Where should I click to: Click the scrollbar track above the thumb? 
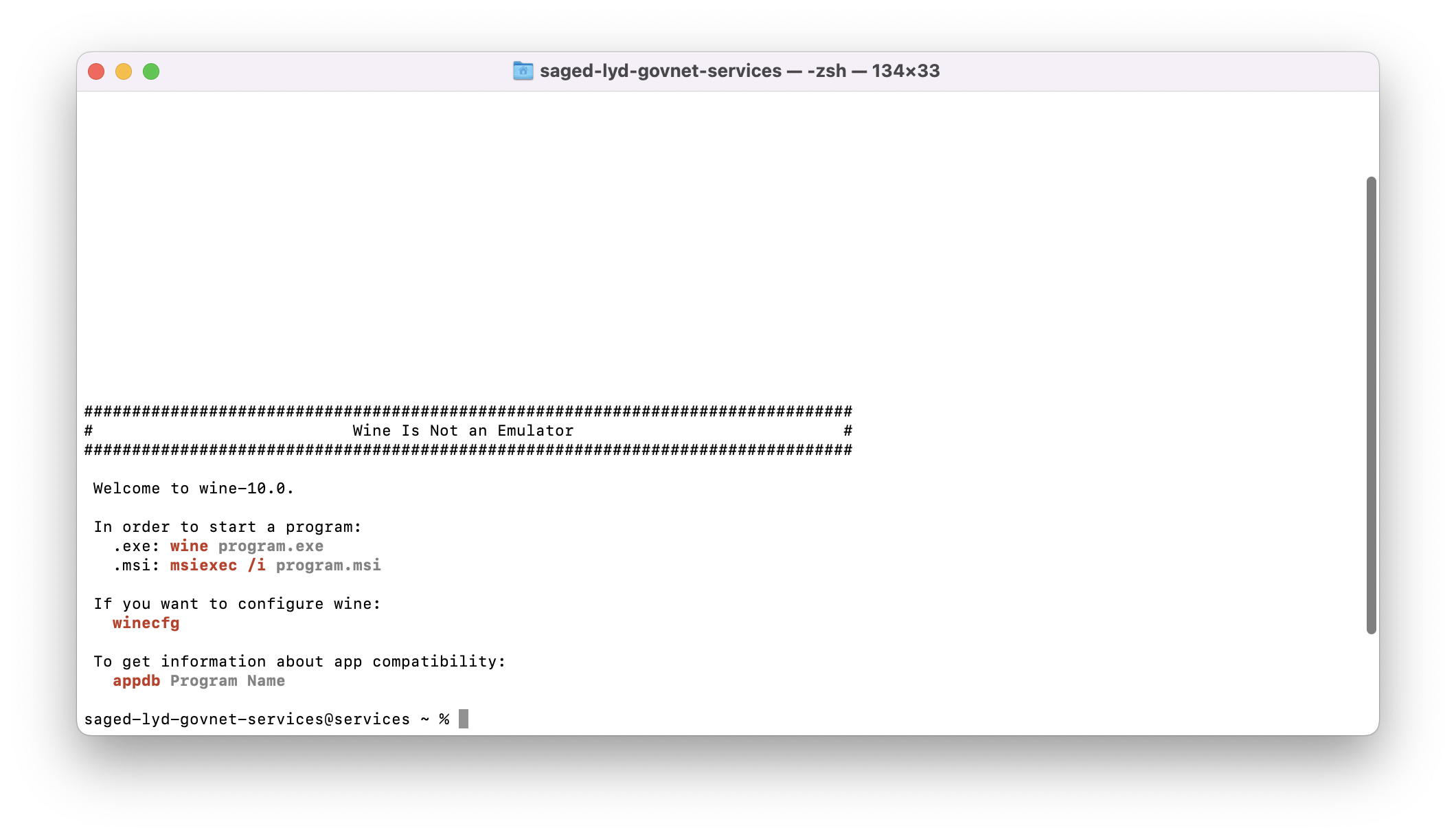pyautogui.click(x=1371, y=134)
